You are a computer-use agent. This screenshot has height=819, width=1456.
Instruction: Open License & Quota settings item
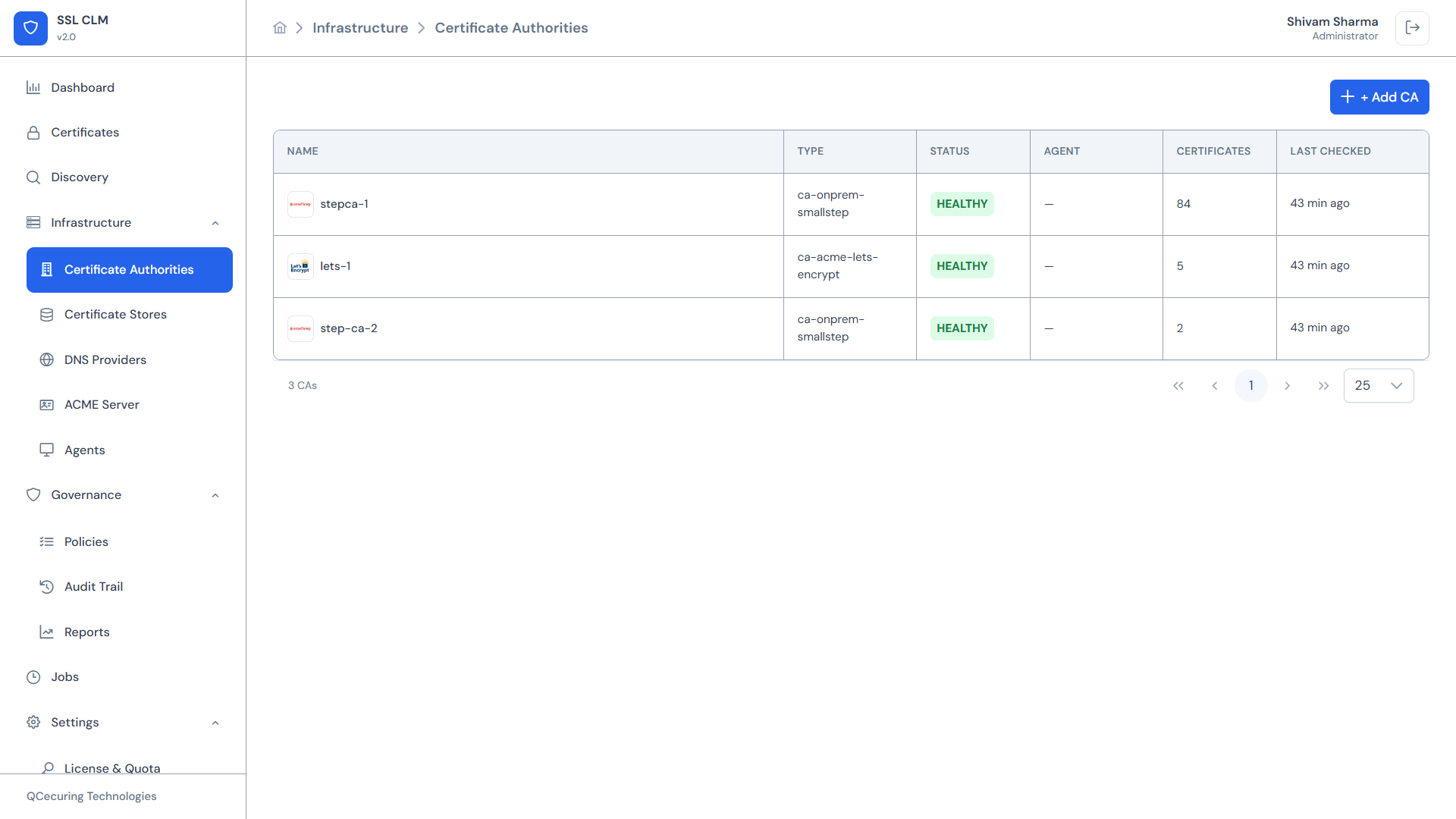[x=112, y=767]
